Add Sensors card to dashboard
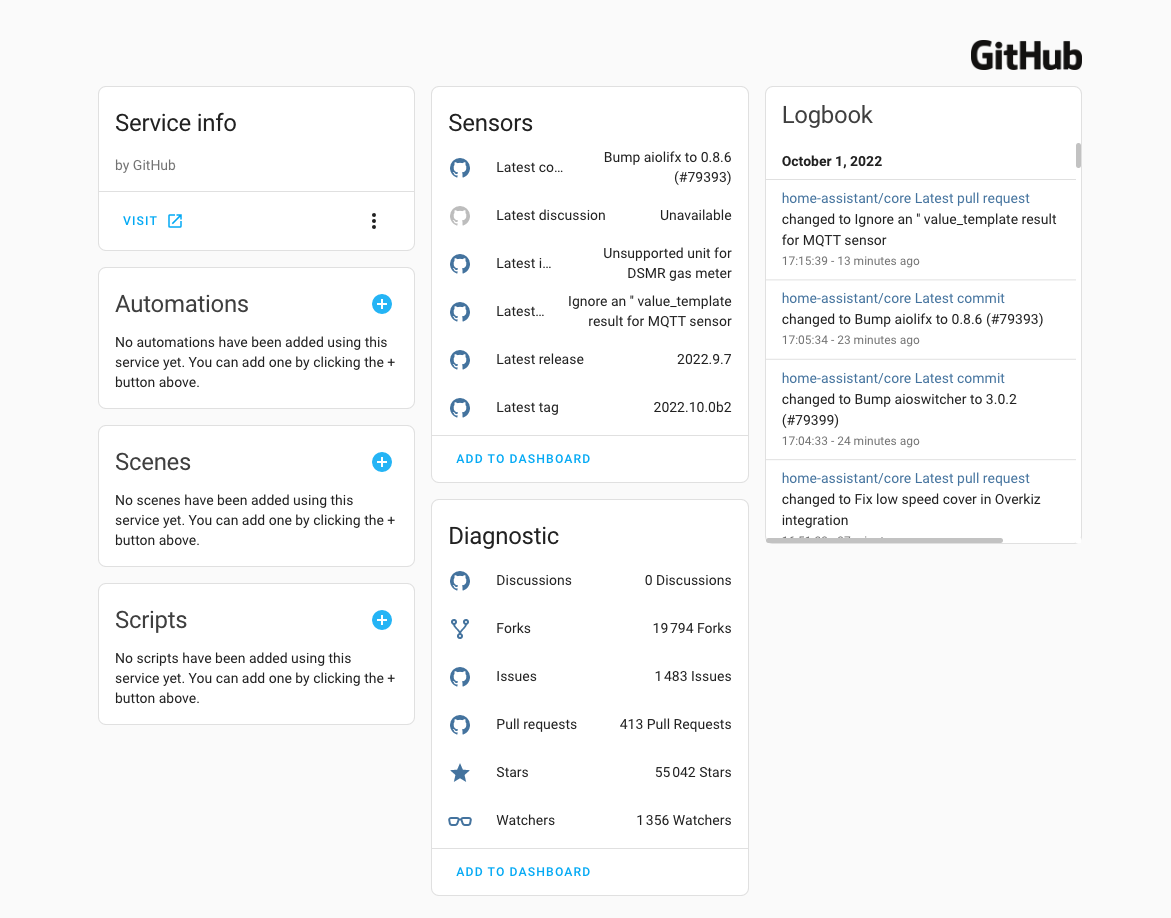Viewport: 1171px width, 918px height. coord(523,459)
